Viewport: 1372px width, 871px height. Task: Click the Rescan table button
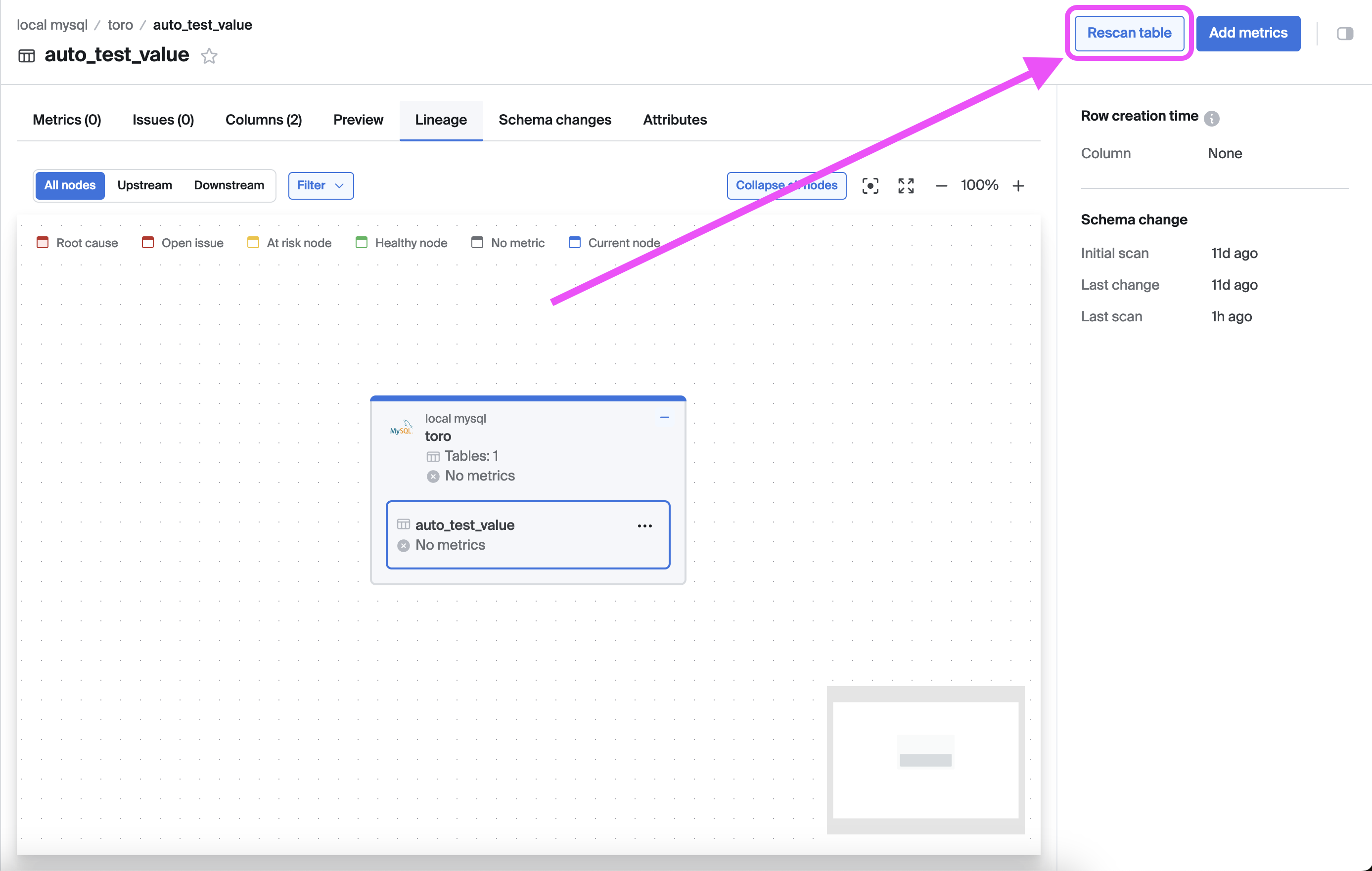(x=1129, y=33)
